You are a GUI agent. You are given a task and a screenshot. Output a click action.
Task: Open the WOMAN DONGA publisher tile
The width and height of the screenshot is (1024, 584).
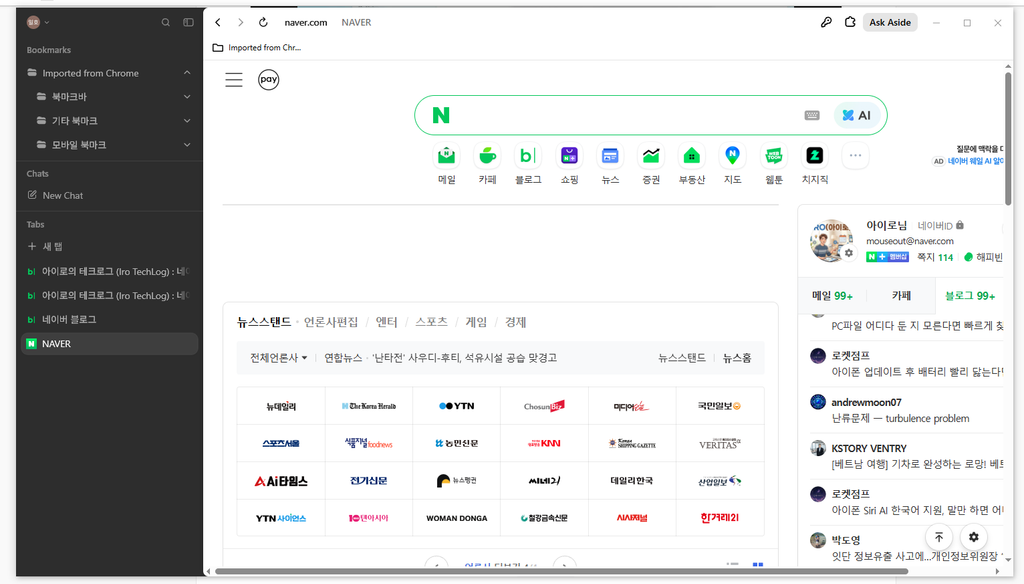456,518
